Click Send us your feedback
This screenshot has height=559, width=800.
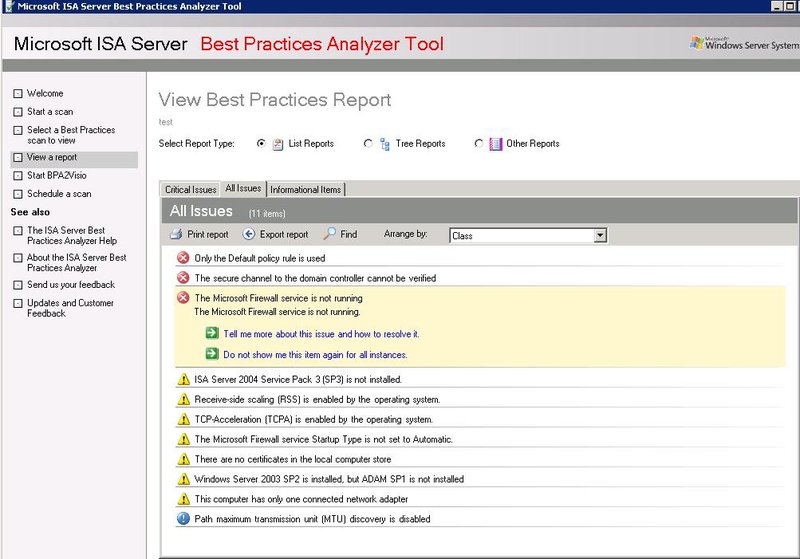71,285
